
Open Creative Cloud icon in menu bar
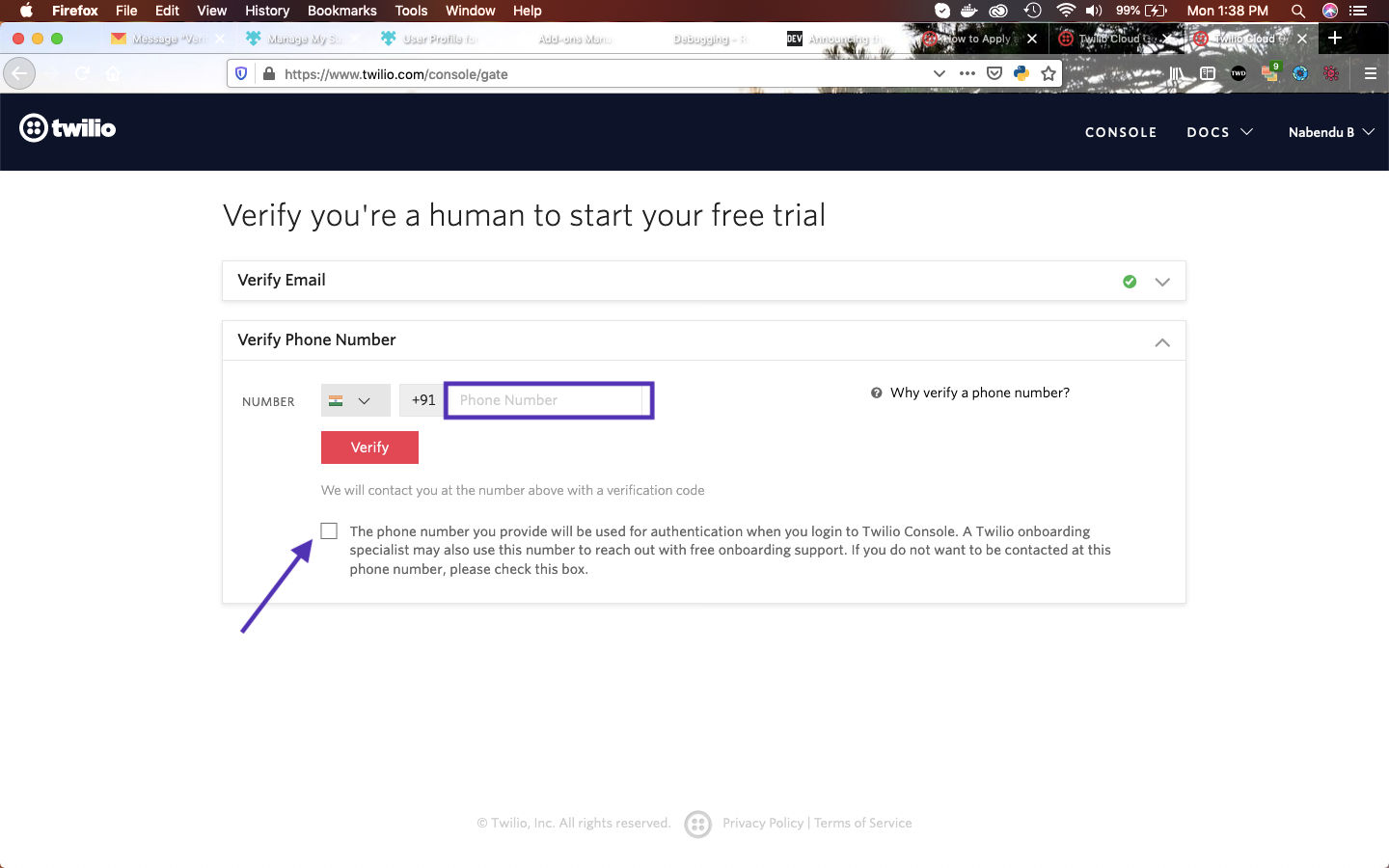pyautogui.click(x=998, y=11)
